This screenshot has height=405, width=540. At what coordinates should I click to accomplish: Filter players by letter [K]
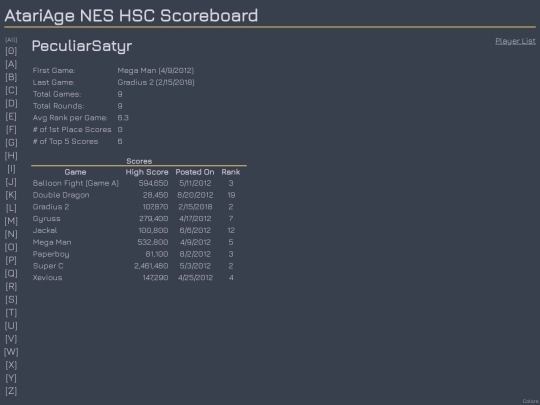[11, 195]
